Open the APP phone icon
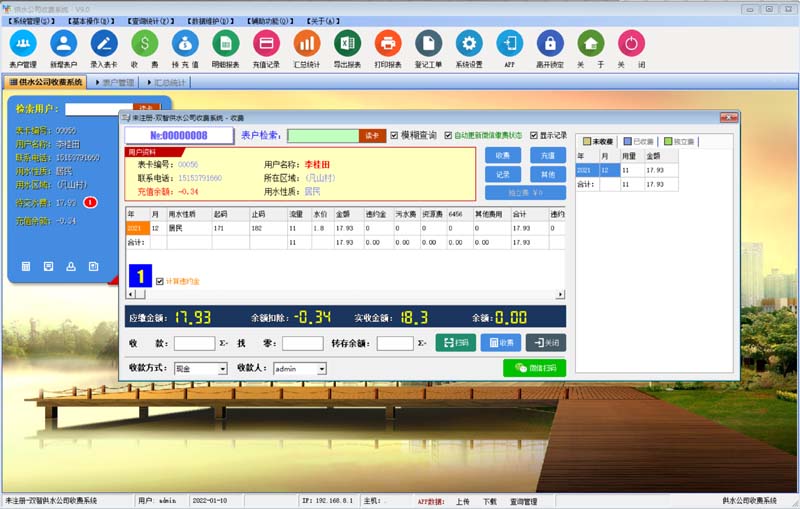Viewport: 800px width, 509px height. click(510, 44)
